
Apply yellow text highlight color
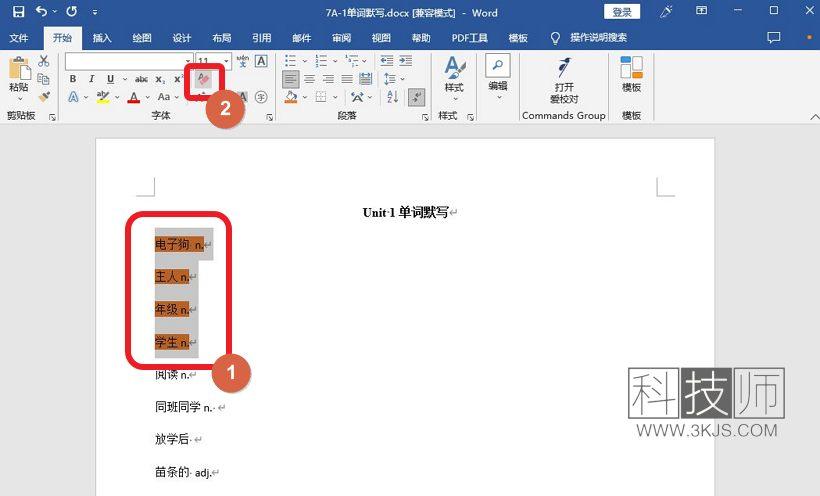tap(103, 97)
